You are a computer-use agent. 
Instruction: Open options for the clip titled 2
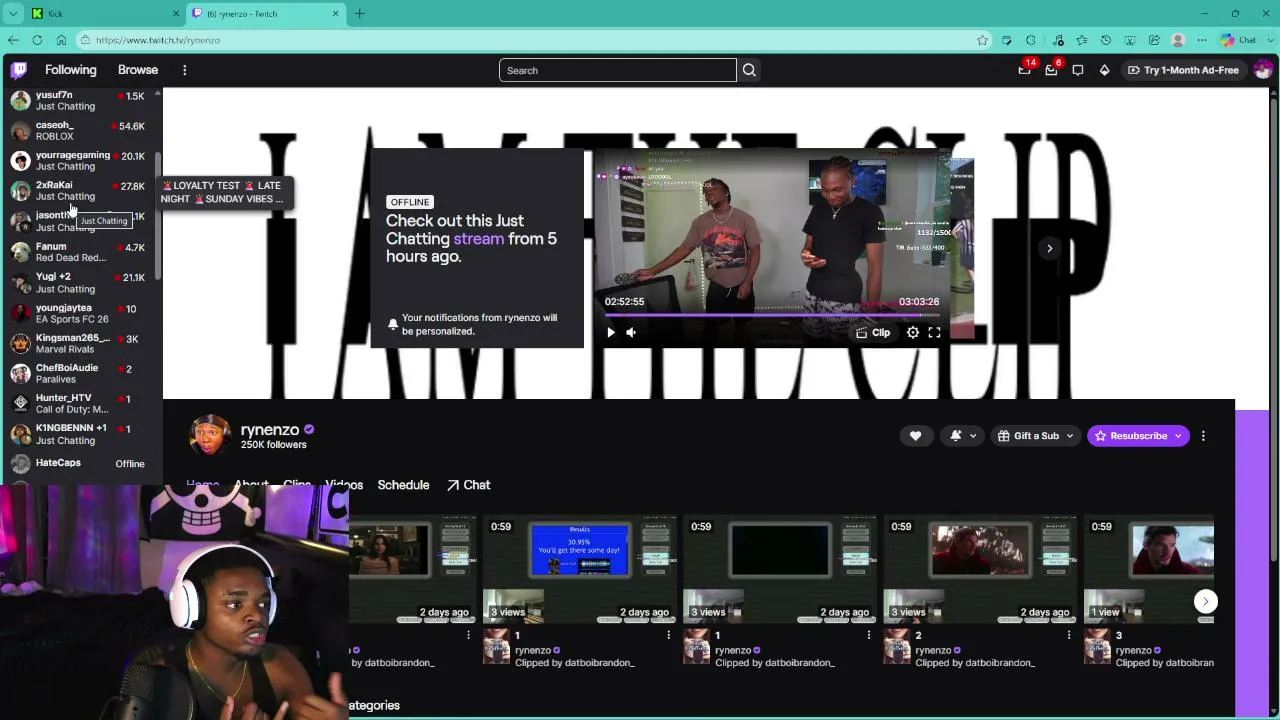[1069, 635]
